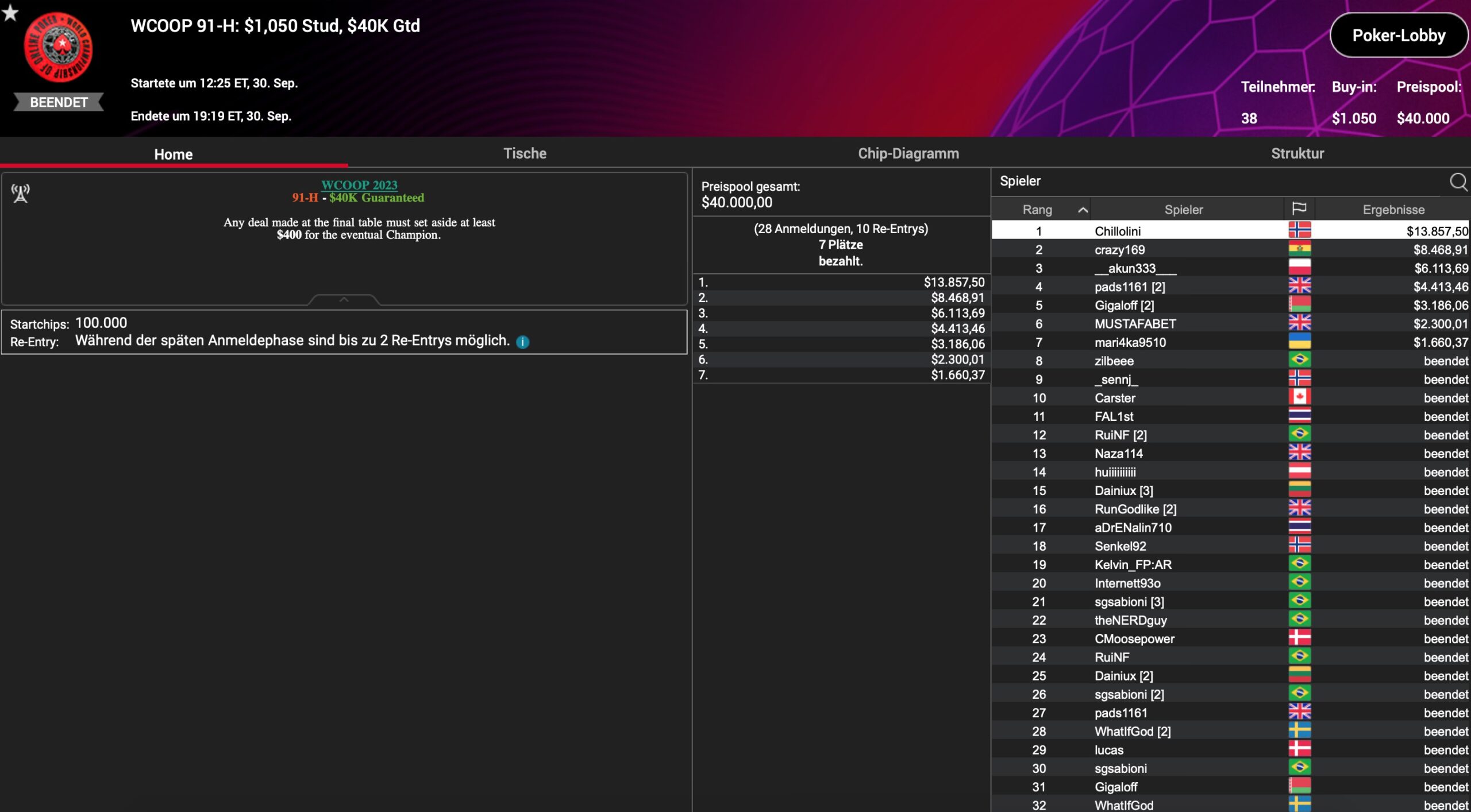The image size is (1471, 812).
Task: Open the Chip-Diagramm tab
Action: coord(908,153)
